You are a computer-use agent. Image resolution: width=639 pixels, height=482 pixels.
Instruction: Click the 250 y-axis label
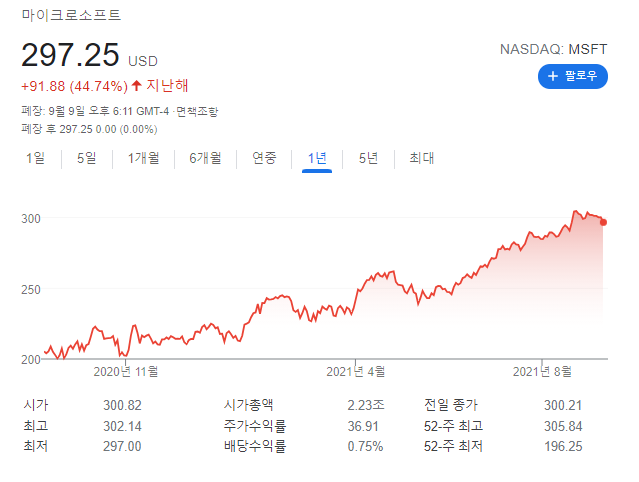click(31, 290)
